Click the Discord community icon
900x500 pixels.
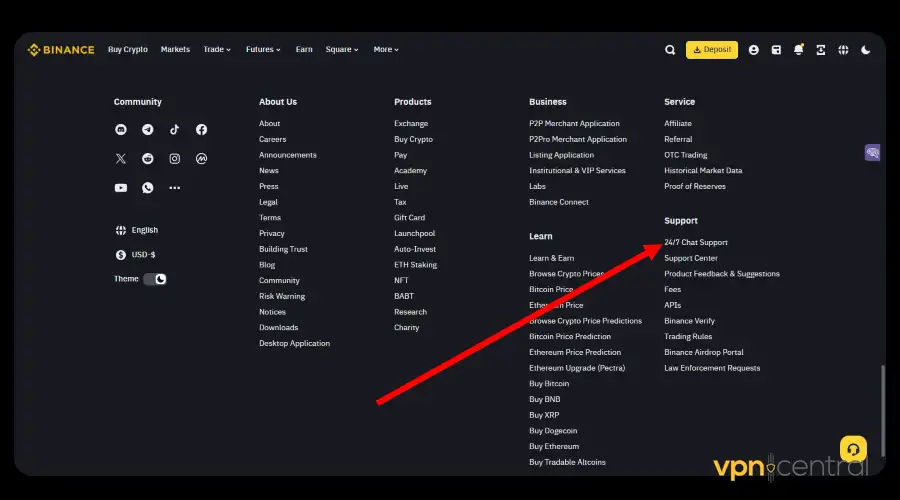[121, 130]
